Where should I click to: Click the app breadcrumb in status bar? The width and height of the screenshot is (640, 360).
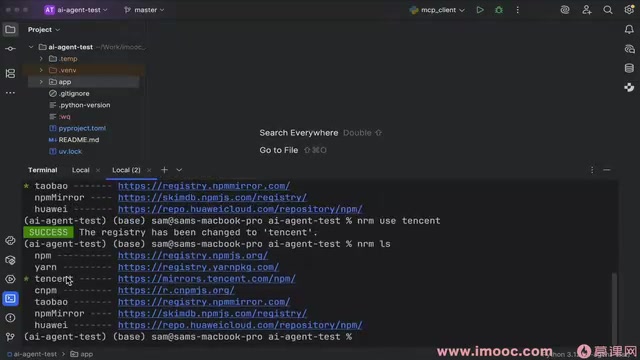tap(82, 354)
